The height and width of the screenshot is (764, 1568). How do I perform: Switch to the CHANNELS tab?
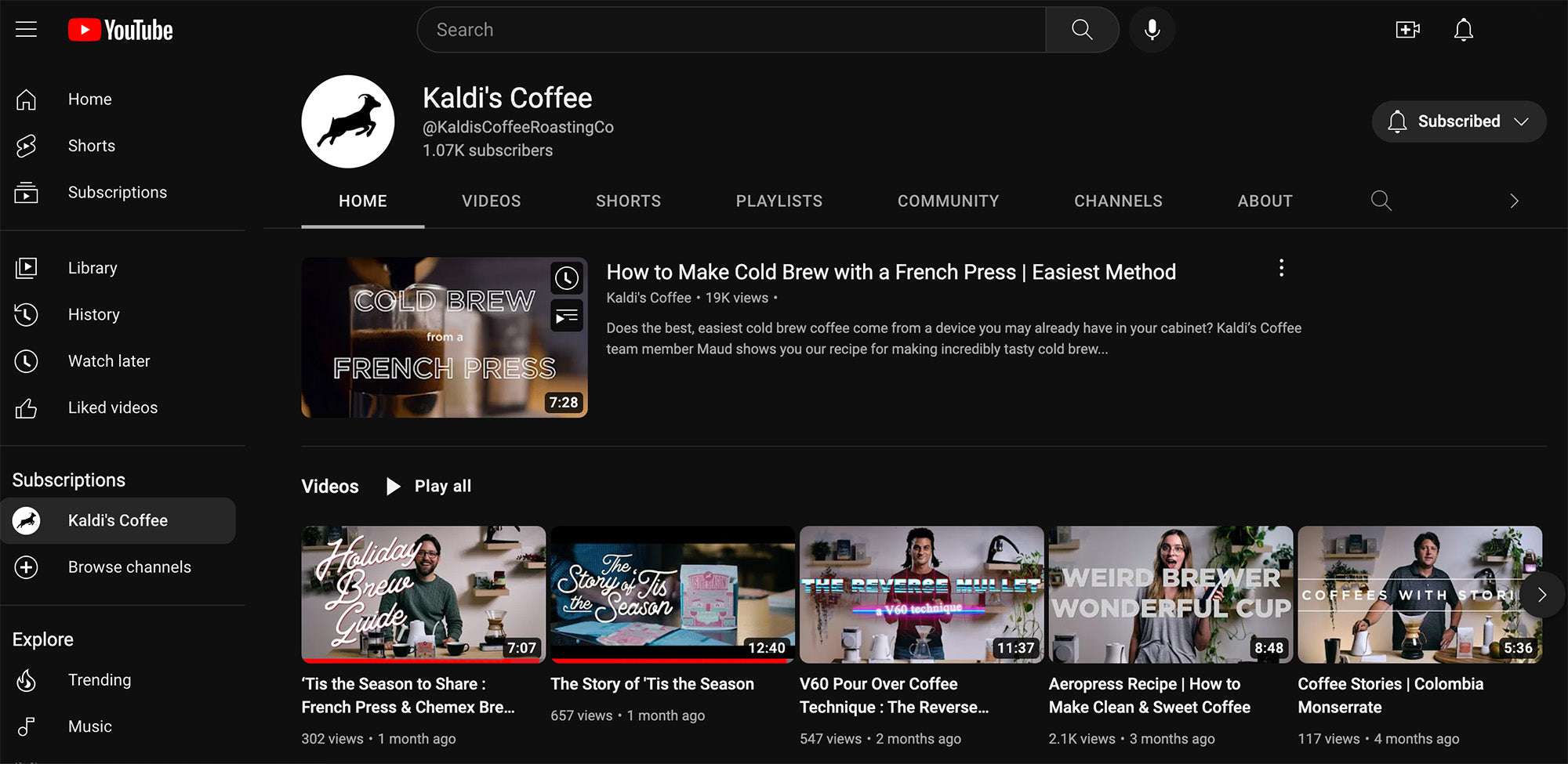pos(1118,201)
